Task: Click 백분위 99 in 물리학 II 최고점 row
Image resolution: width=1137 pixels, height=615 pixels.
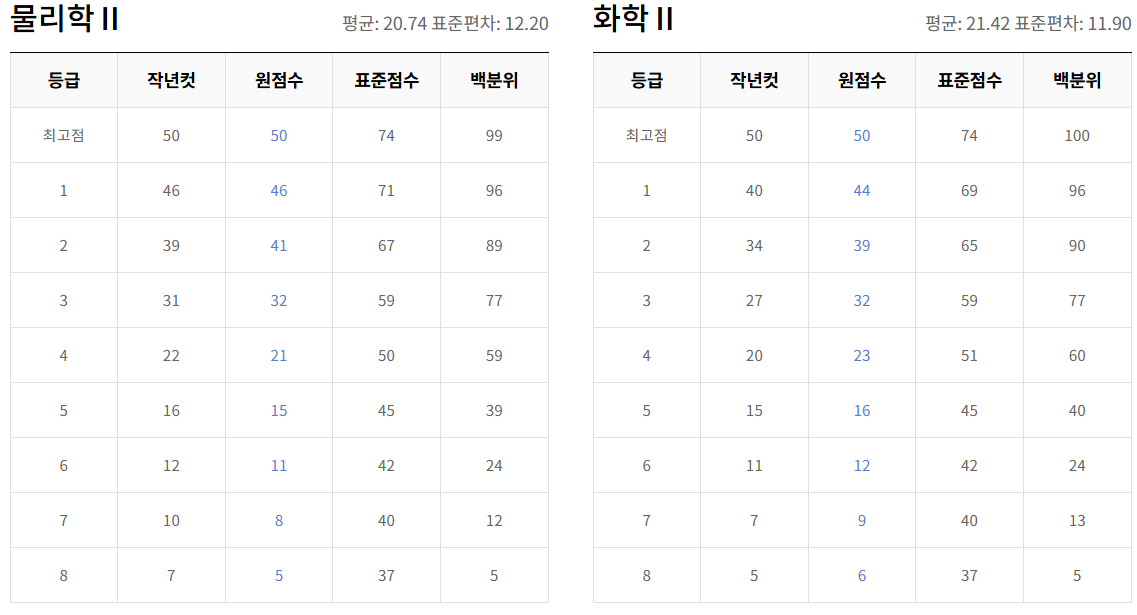Action: point(494,136)
